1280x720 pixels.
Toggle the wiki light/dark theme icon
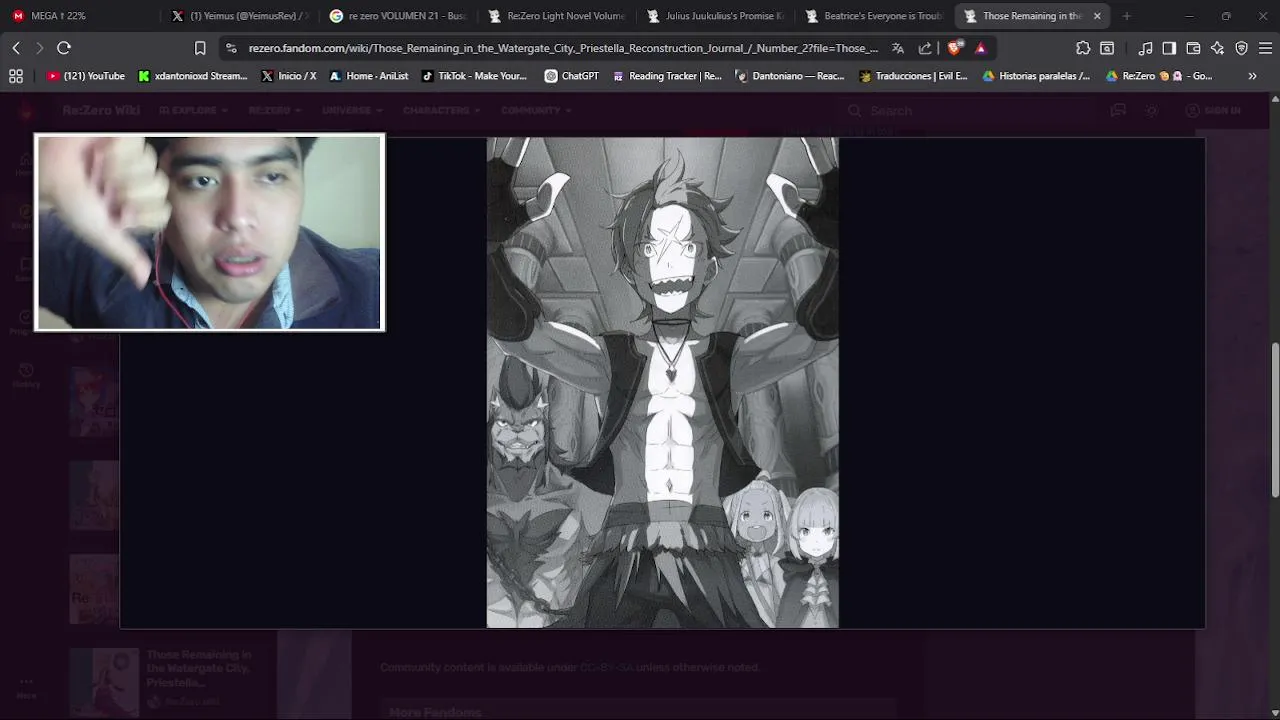click(1152, 110)
